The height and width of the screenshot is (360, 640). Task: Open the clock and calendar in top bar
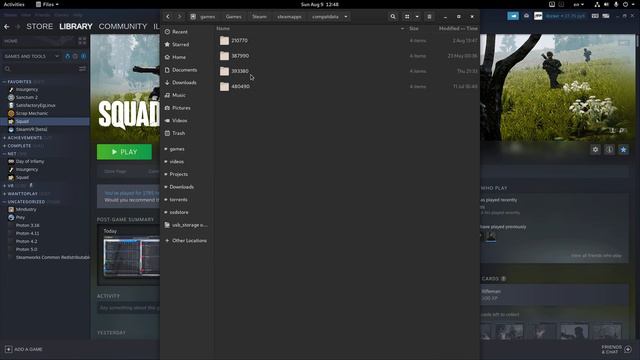point(320,4)
